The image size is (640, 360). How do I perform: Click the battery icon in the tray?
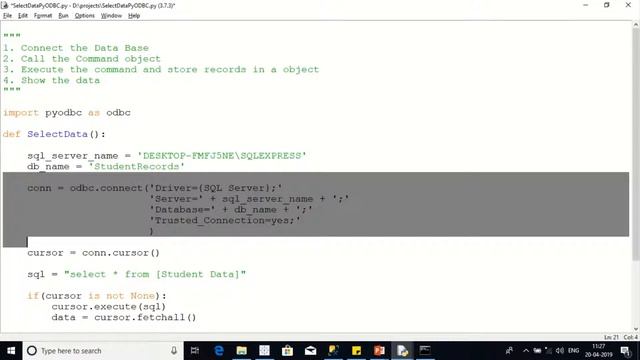click(x=537, y=351)
